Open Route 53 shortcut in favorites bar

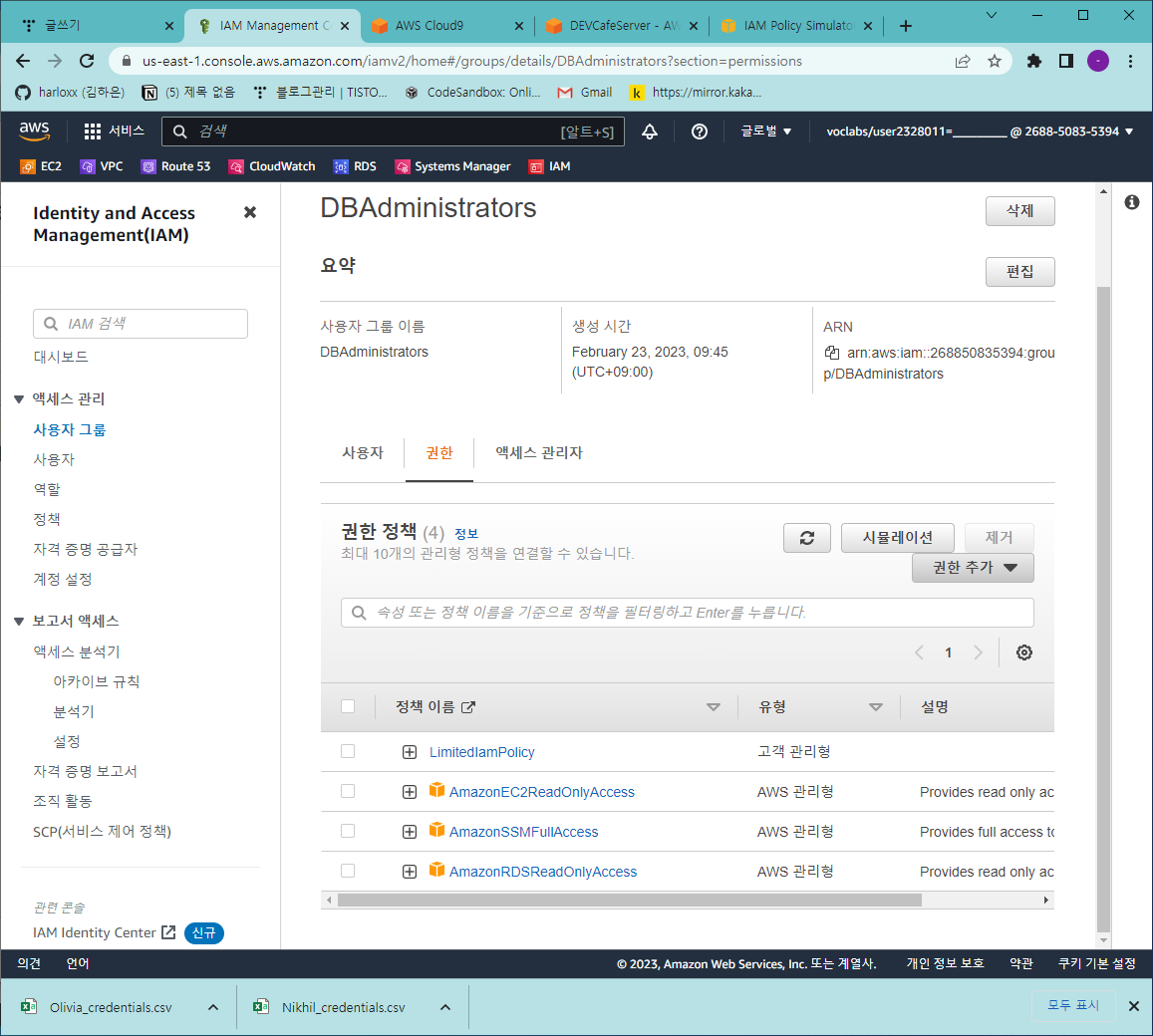pyautogui.click(x=175, y=167)
